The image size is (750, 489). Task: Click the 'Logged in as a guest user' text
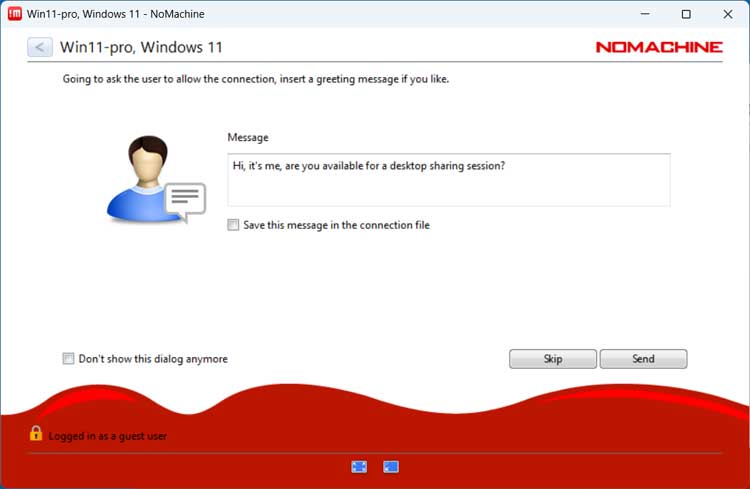(x=108, y=436)
